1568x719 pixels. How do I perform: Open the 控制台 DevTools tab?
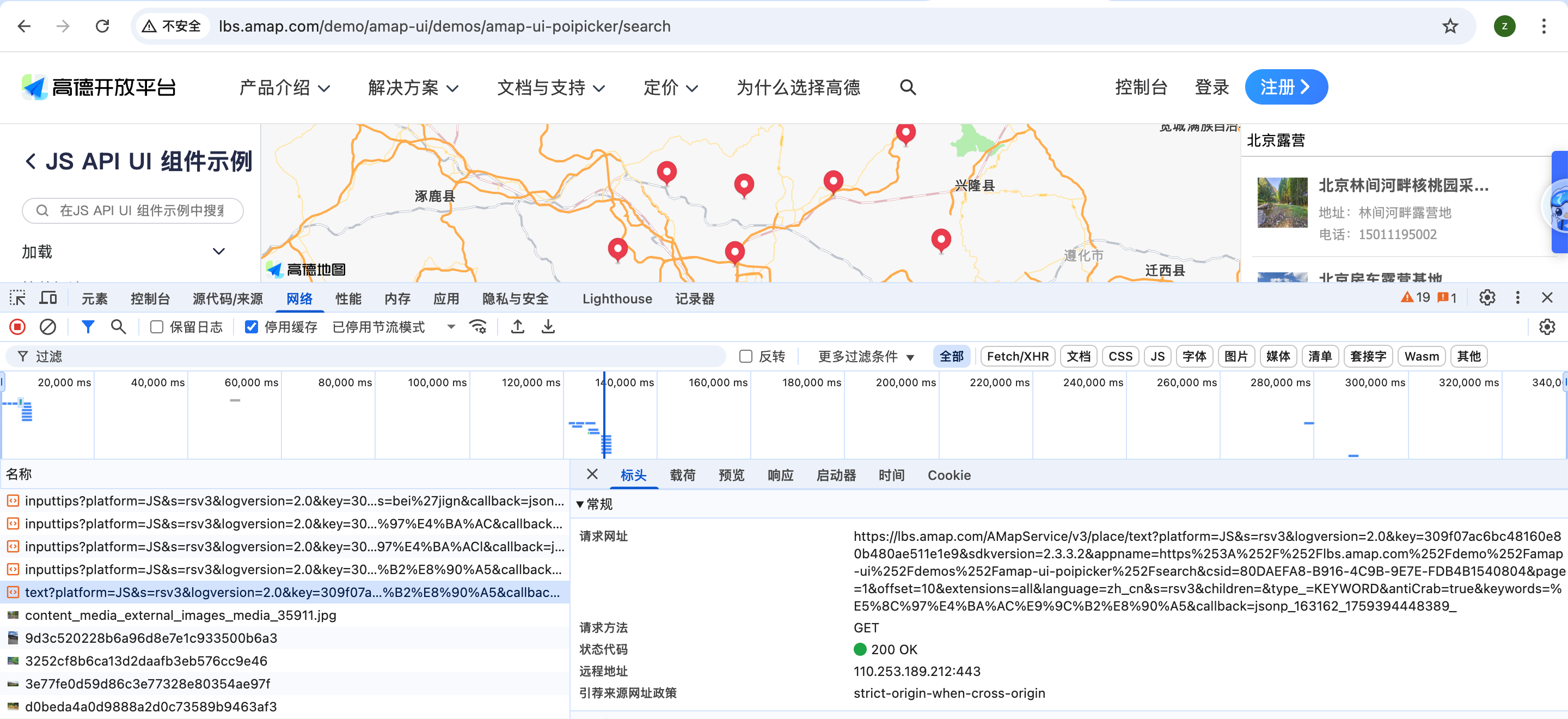tap(150, 298)
